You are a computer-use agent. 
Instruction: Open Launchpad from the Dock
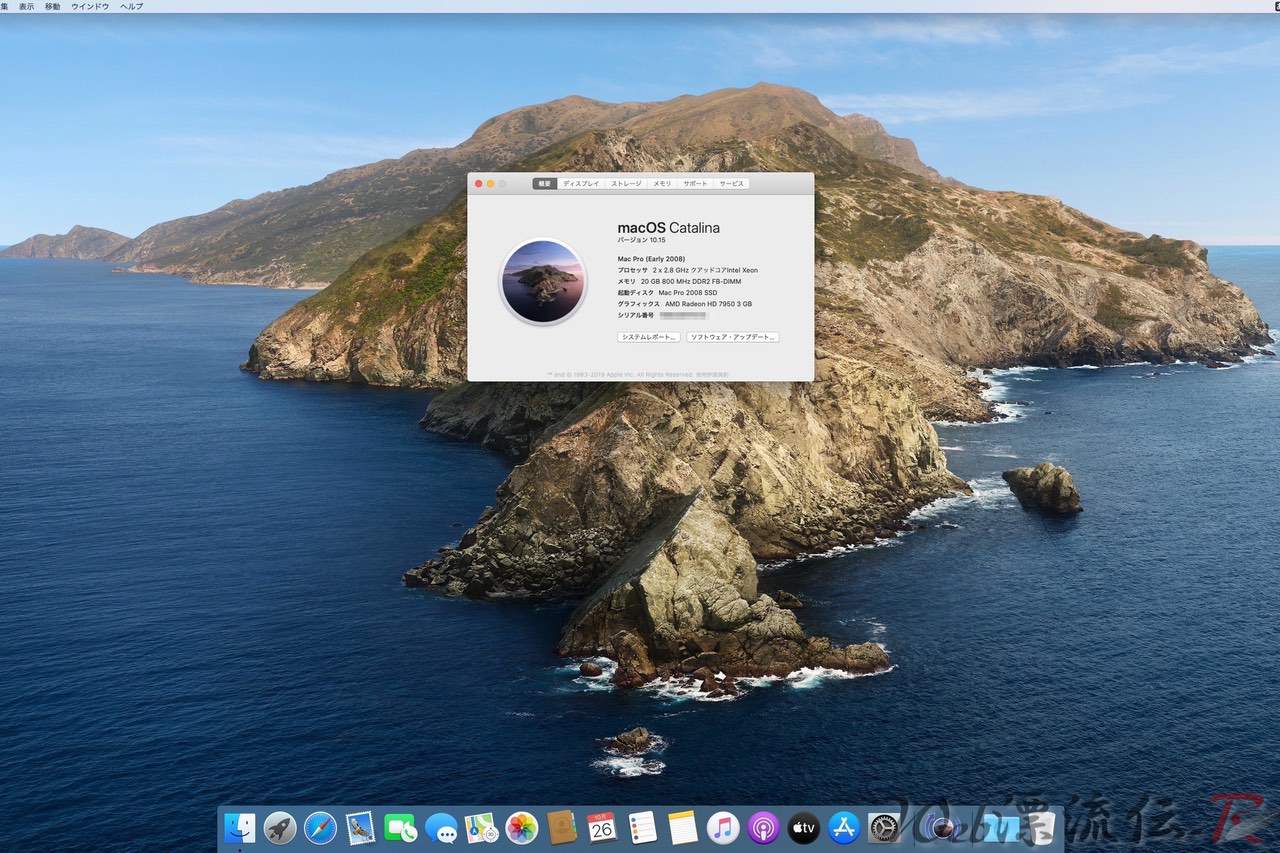[281, 829]
